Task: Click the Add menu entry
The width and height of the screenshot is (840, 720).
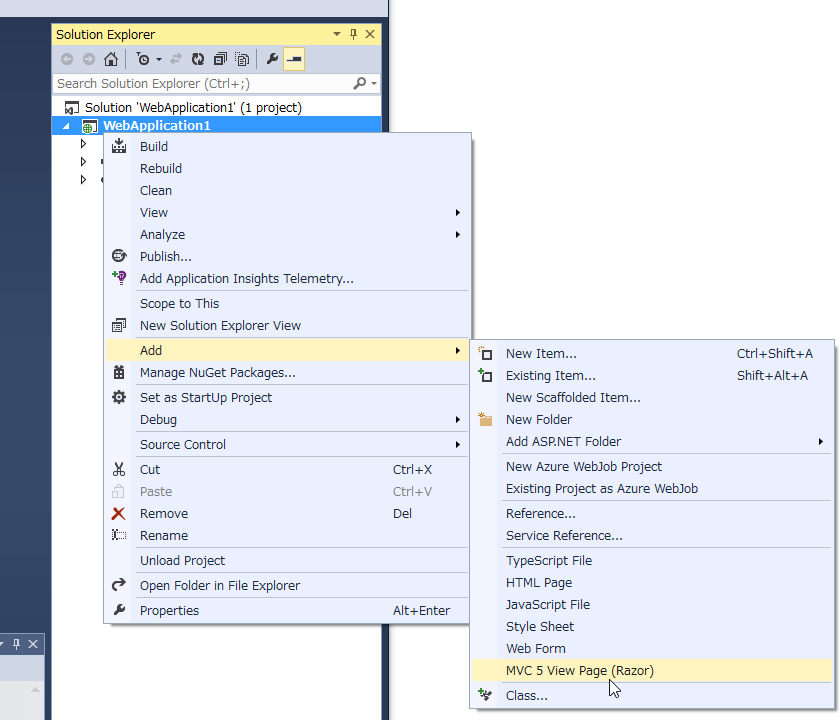Action: point(287,350)
